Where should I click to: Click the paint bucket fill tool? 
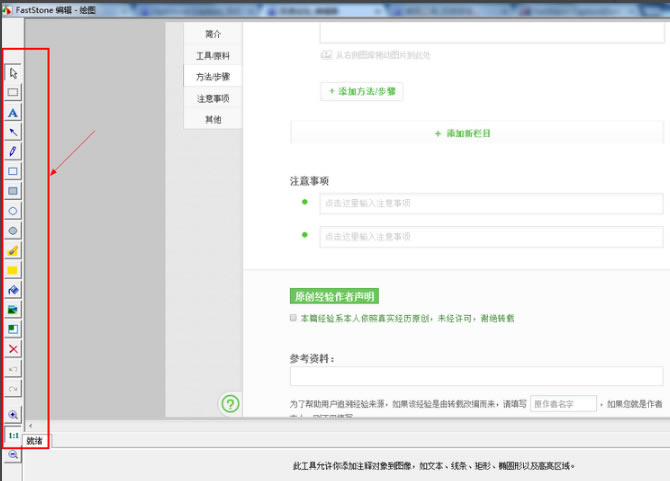[13, 290]
